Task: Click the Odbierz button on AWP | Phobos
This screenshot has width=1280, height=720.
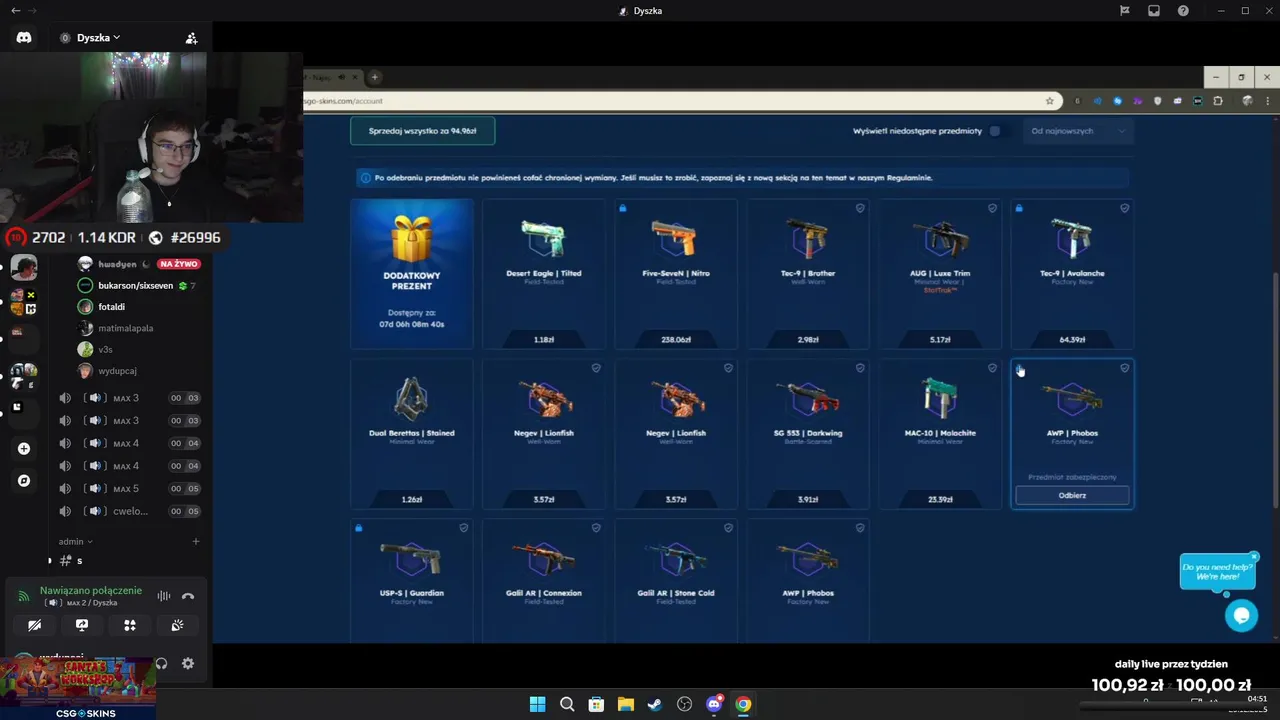Action: pos(1072,495)
